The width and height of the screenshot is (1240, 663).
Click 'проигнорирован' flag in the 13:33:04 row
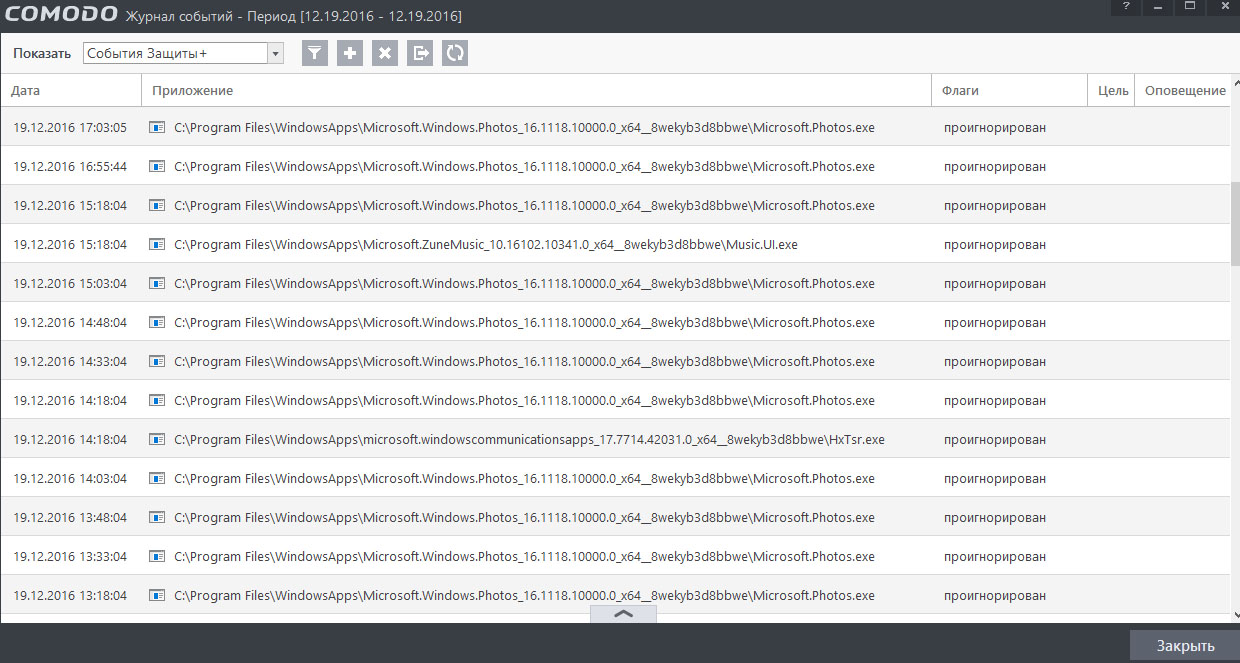(x=995, y=556)
